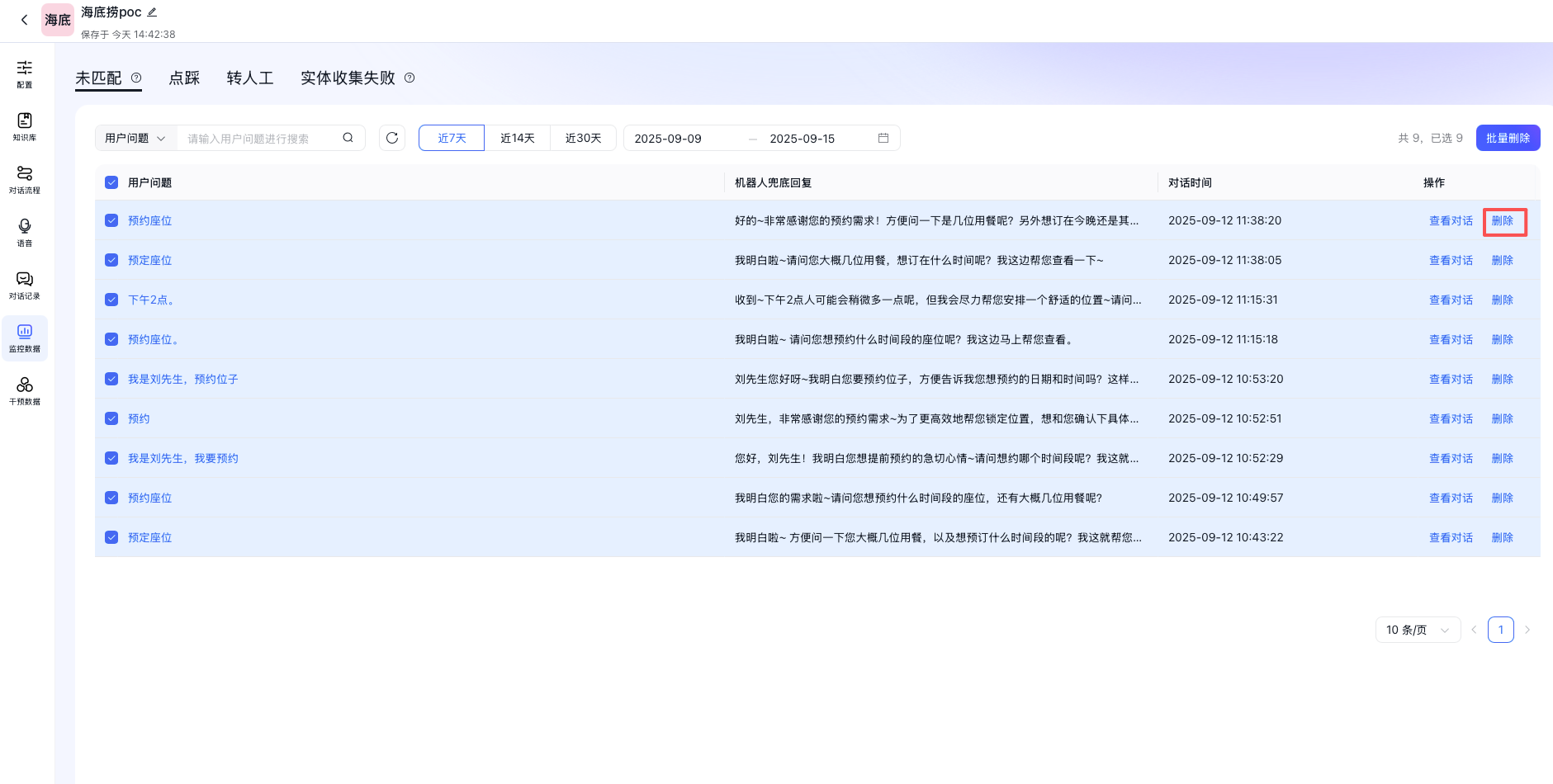Open the 用户问题 filter dropdown
The height and width of the screenshot is (784, 1553).
pos(134,138)
